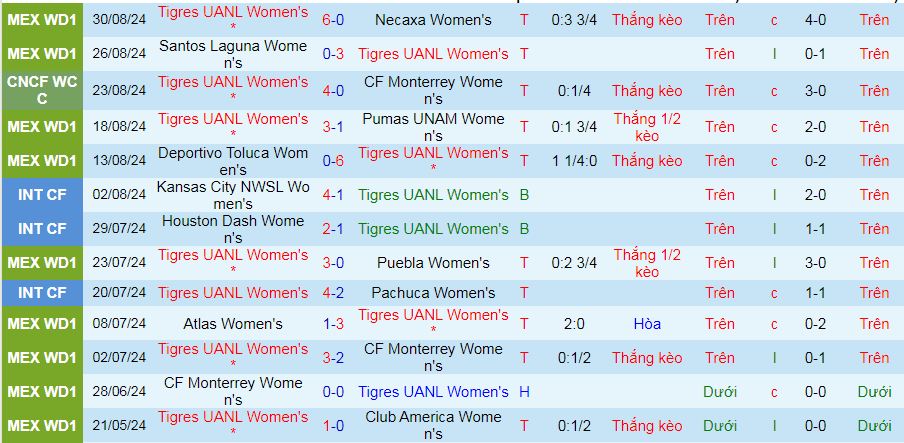Image resolution: width=904 pixels, height=443 pixels.
Task: Click the Club America Women's team link
Action: pyautogui.click(x=432, y=425)
